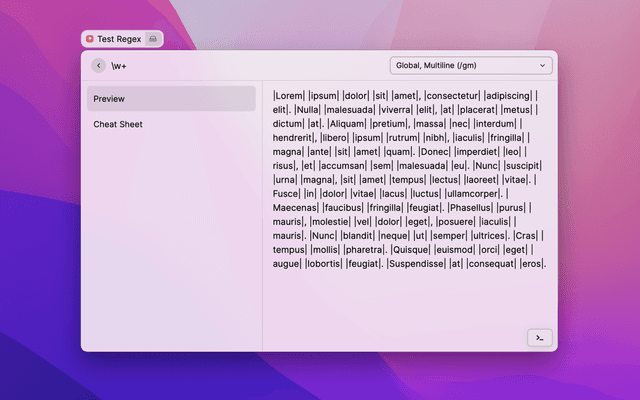The image size is (640, 400).
Task: Click the matched word "Maecenas"
Action: tap(297, 208)
